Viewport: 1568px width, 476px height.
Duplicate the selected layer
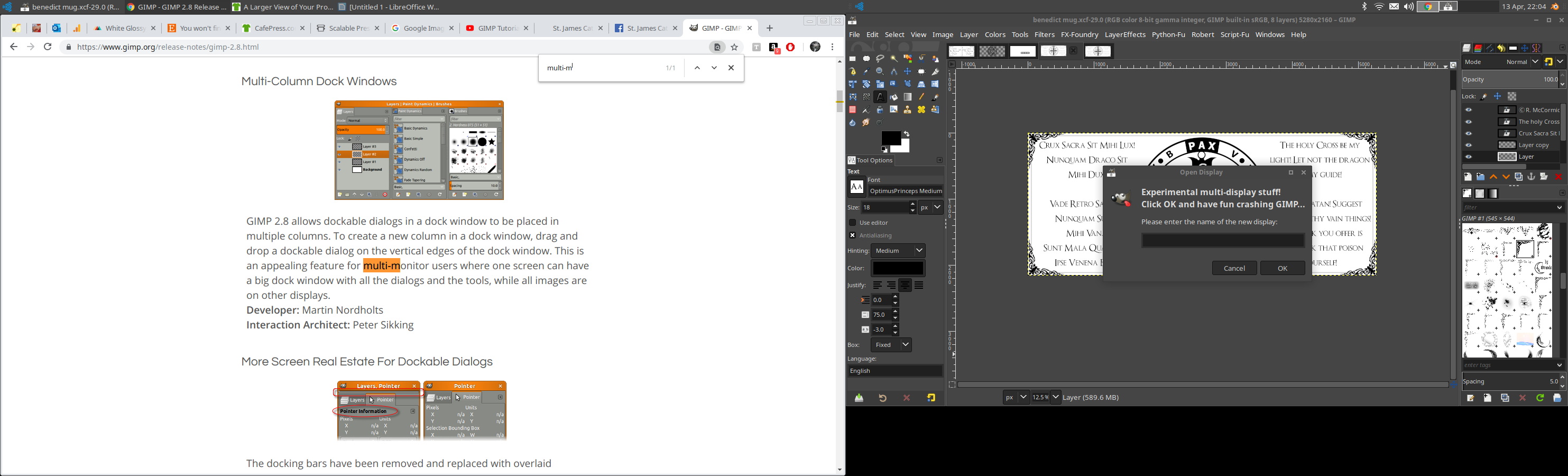click(x=1519, y=177)
